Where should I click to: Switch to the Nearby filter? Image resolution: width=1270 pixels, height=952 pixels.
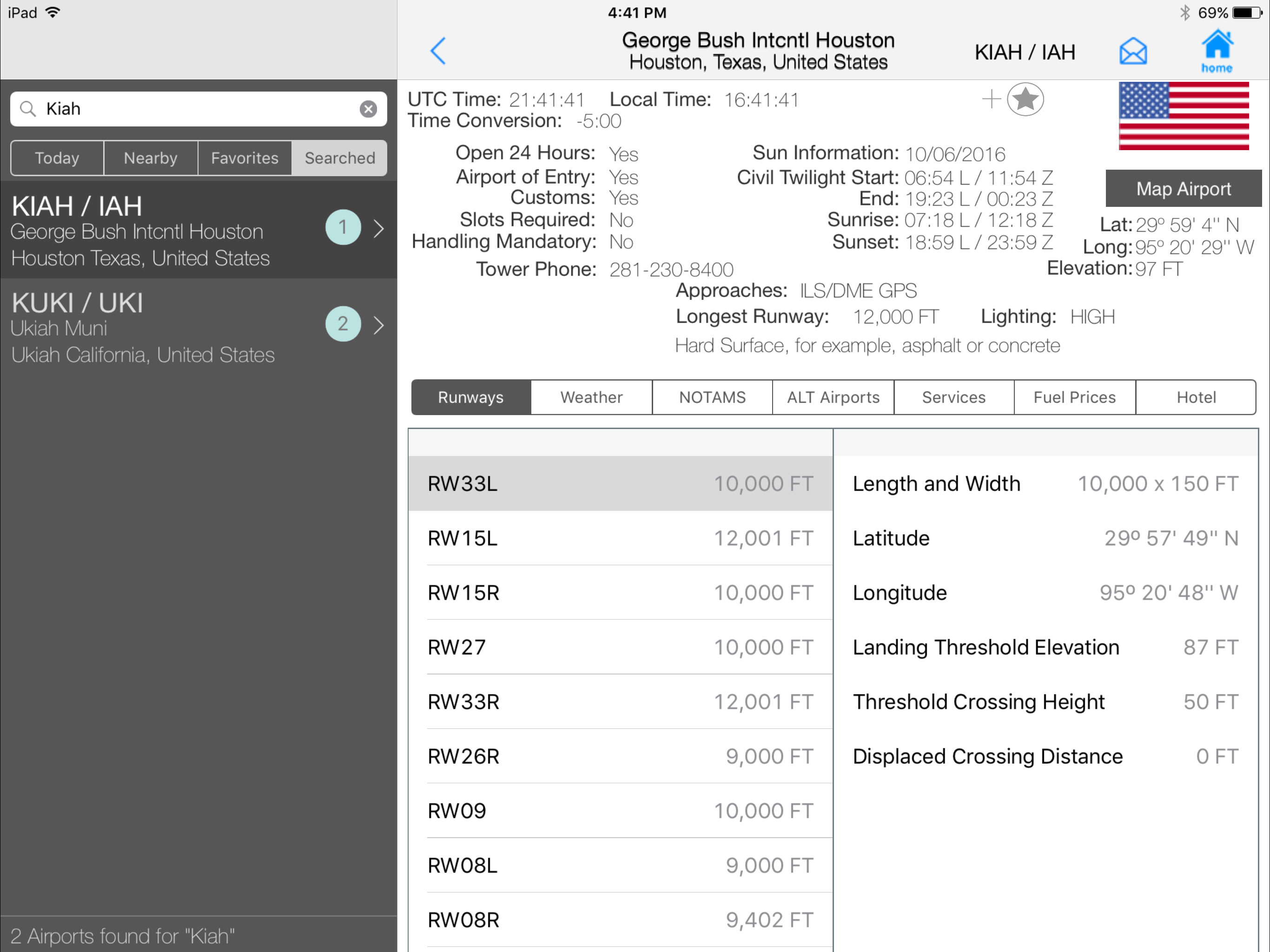tap(151, 158)
